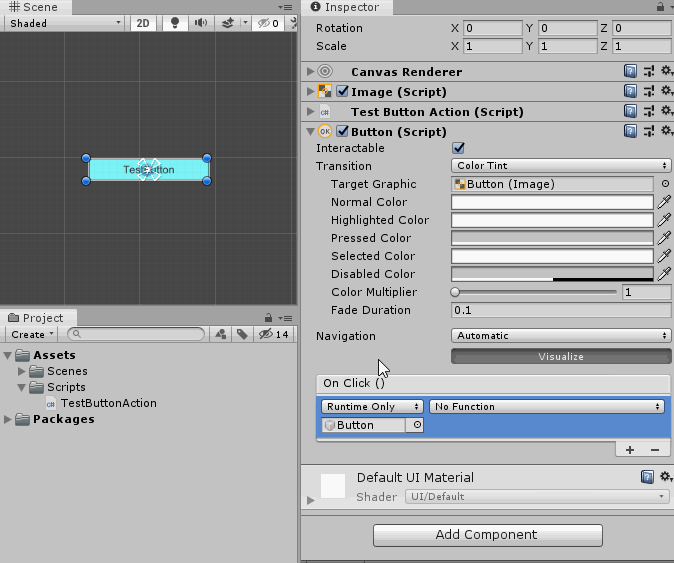The image size is (674, 563).
Task: Click the Add Component button
Action: (x=487, y=535)
